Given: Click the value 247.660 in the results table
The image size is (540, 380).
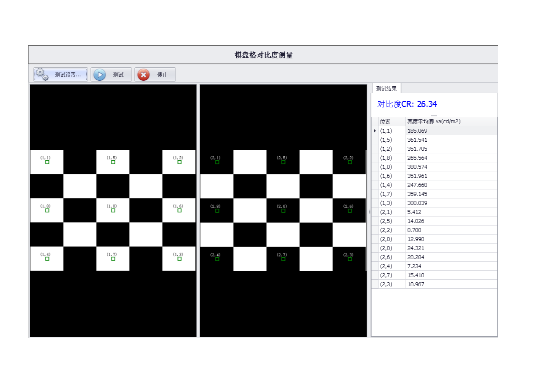Looking at the screenshot, I should [417, 185].
